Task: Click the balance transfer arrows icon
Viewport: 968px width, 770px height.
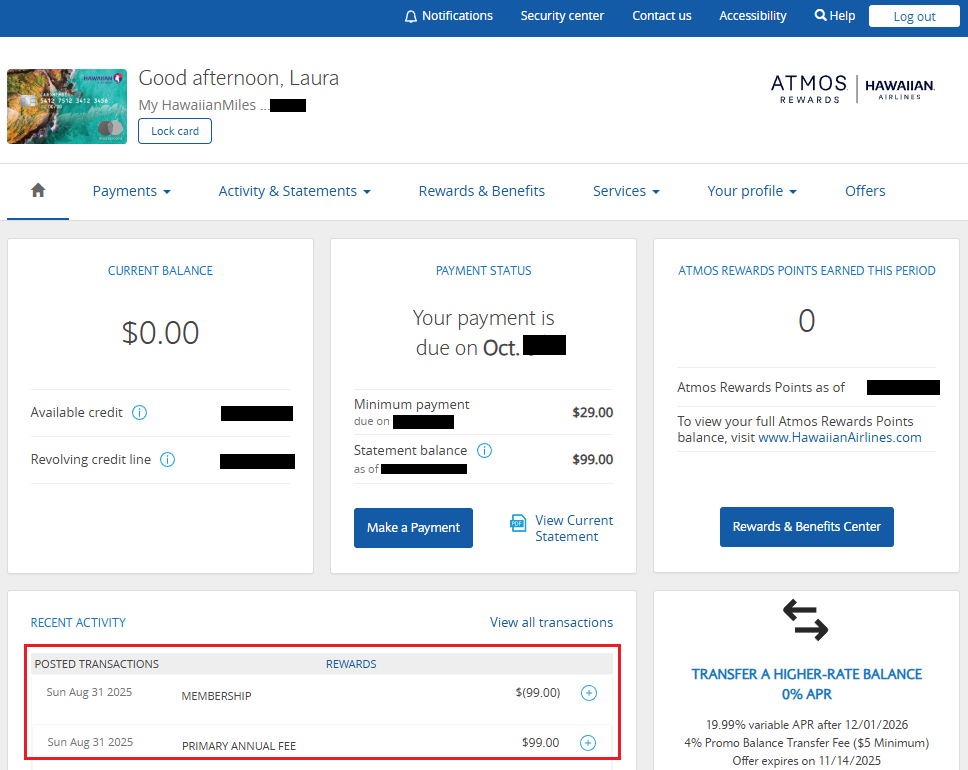Action: coord(805,620)
